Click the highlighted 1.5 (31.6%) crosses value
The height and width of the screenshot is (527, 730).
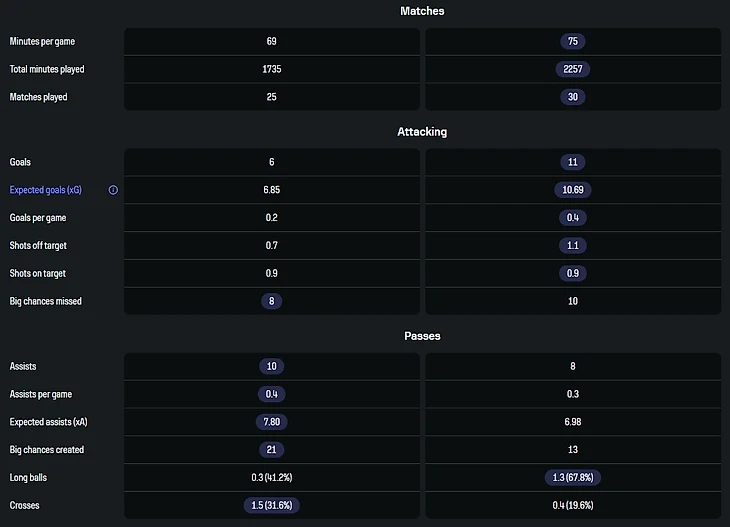pos(272,506)
